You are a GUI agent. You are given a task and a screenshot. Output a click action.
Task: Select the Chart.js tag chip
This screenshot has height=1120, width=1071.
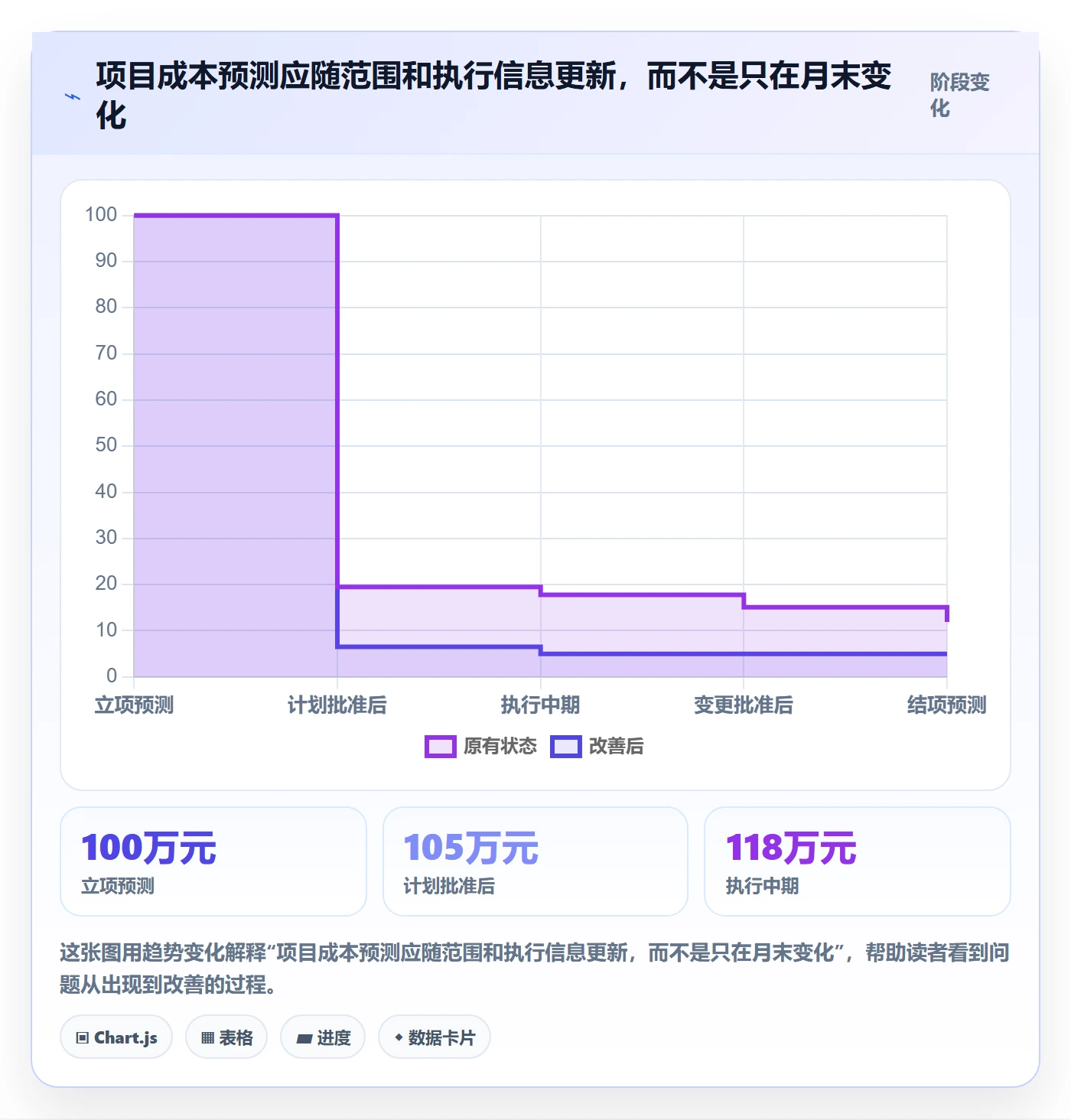click(x=116, y=1037)
